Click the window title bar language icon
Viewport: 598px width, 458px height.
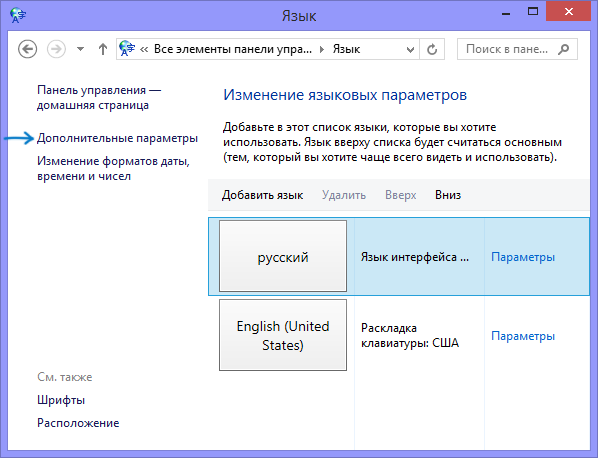[x=18, y=15]
